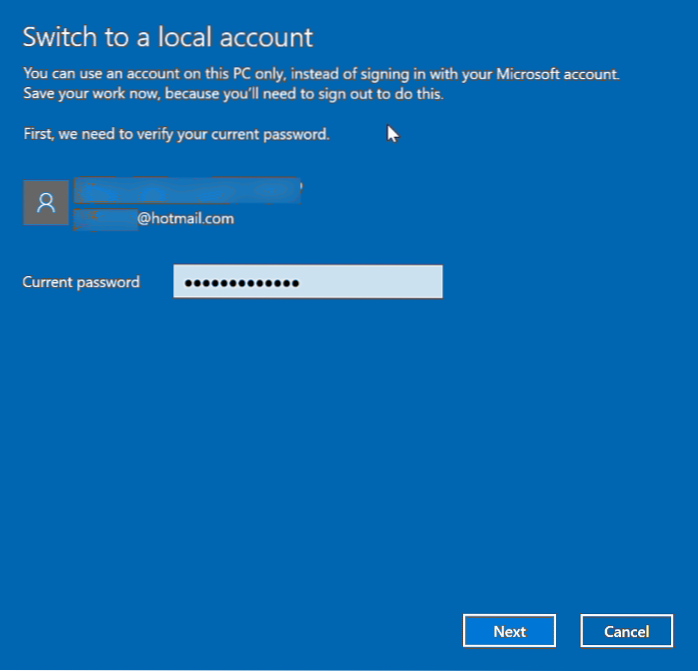Image resolution: width=698 pixels, height=671 pixels.
Task: Select the blurred account display name
Action: click(189, 188)
